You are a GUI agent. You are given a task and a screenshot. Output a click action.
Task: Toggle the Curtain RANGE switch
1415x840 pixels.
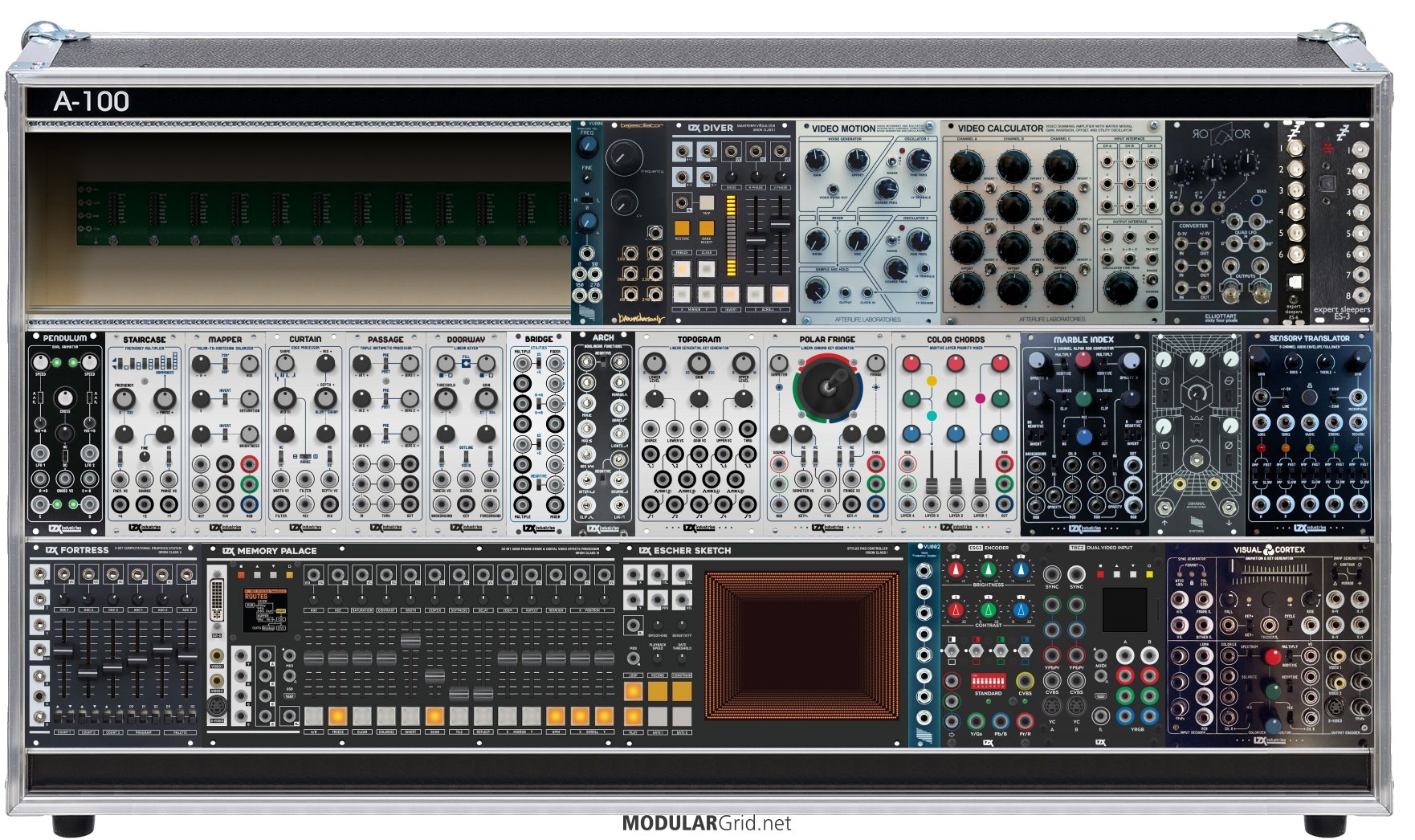pyautogui.click(x=306, y=456)
